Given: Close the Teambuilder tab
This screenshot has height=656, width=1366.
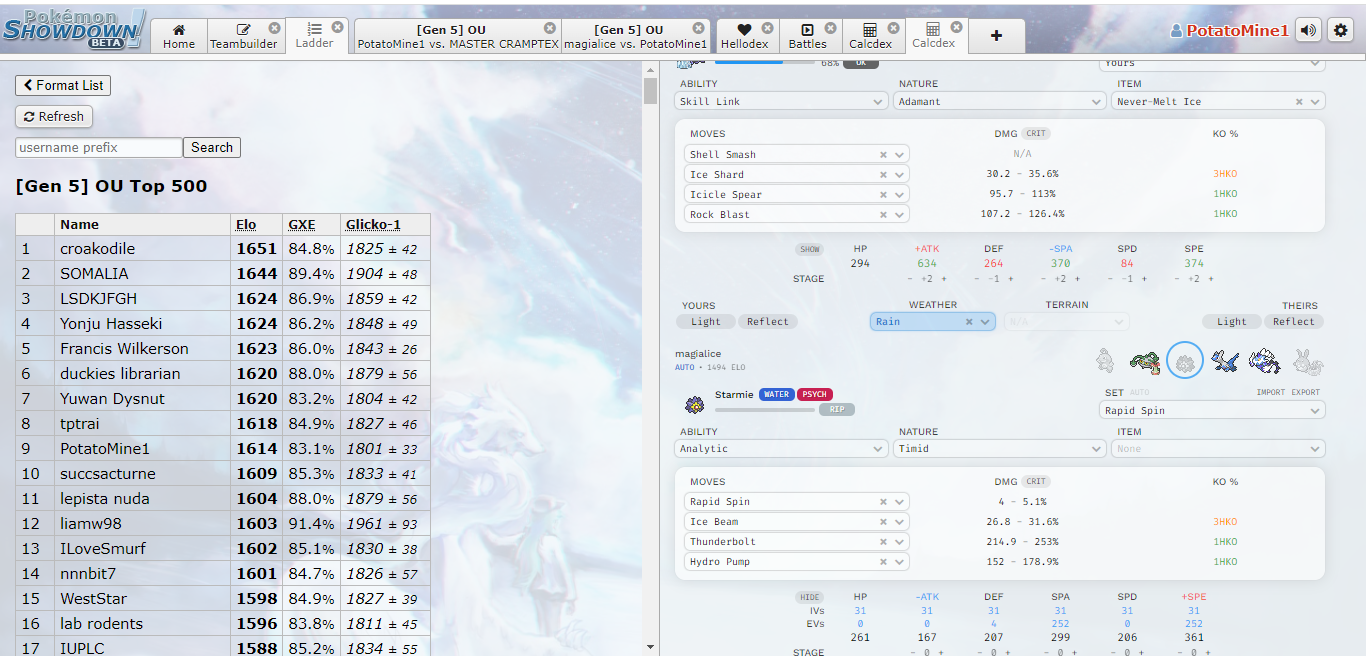Looking at the screenshot, I should (x=275, y=28).
